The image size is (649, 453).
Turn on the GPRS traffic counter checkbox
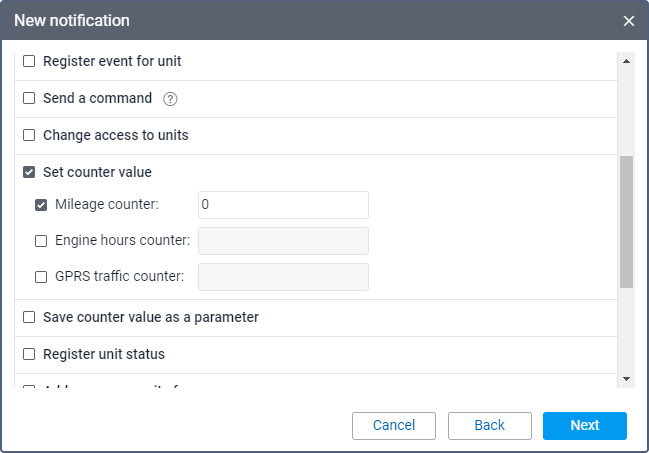click(x=41, y=277)
